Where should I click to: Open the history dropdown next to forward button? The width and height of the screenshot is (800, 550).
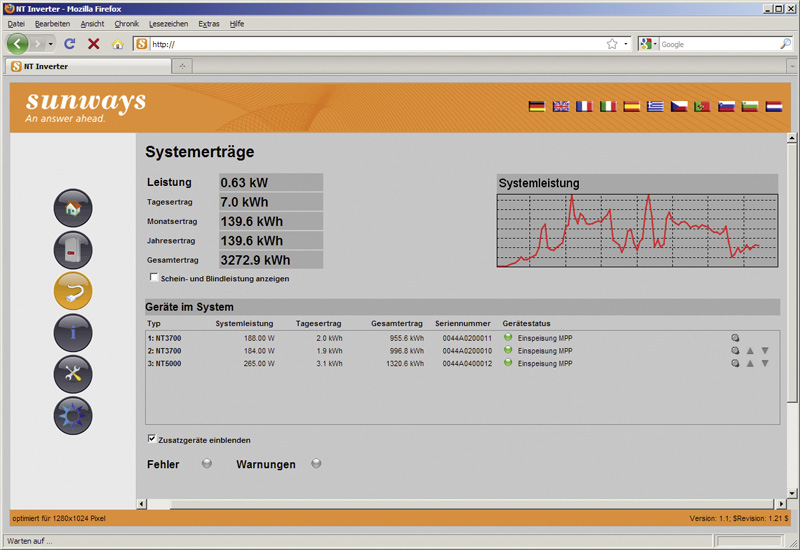coord(51,44)
